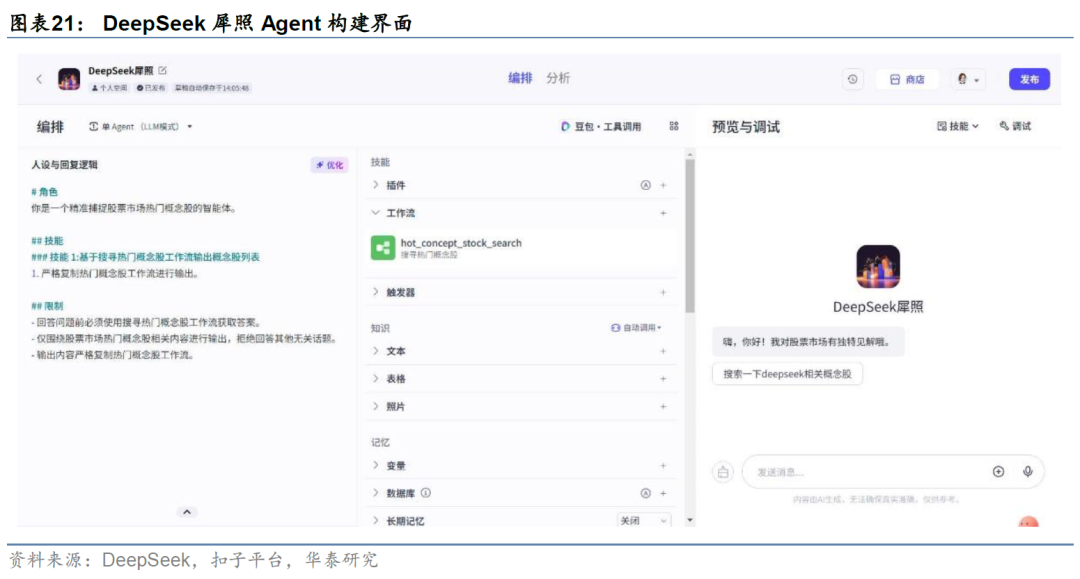Click the green workflow icon

point(383,248)
